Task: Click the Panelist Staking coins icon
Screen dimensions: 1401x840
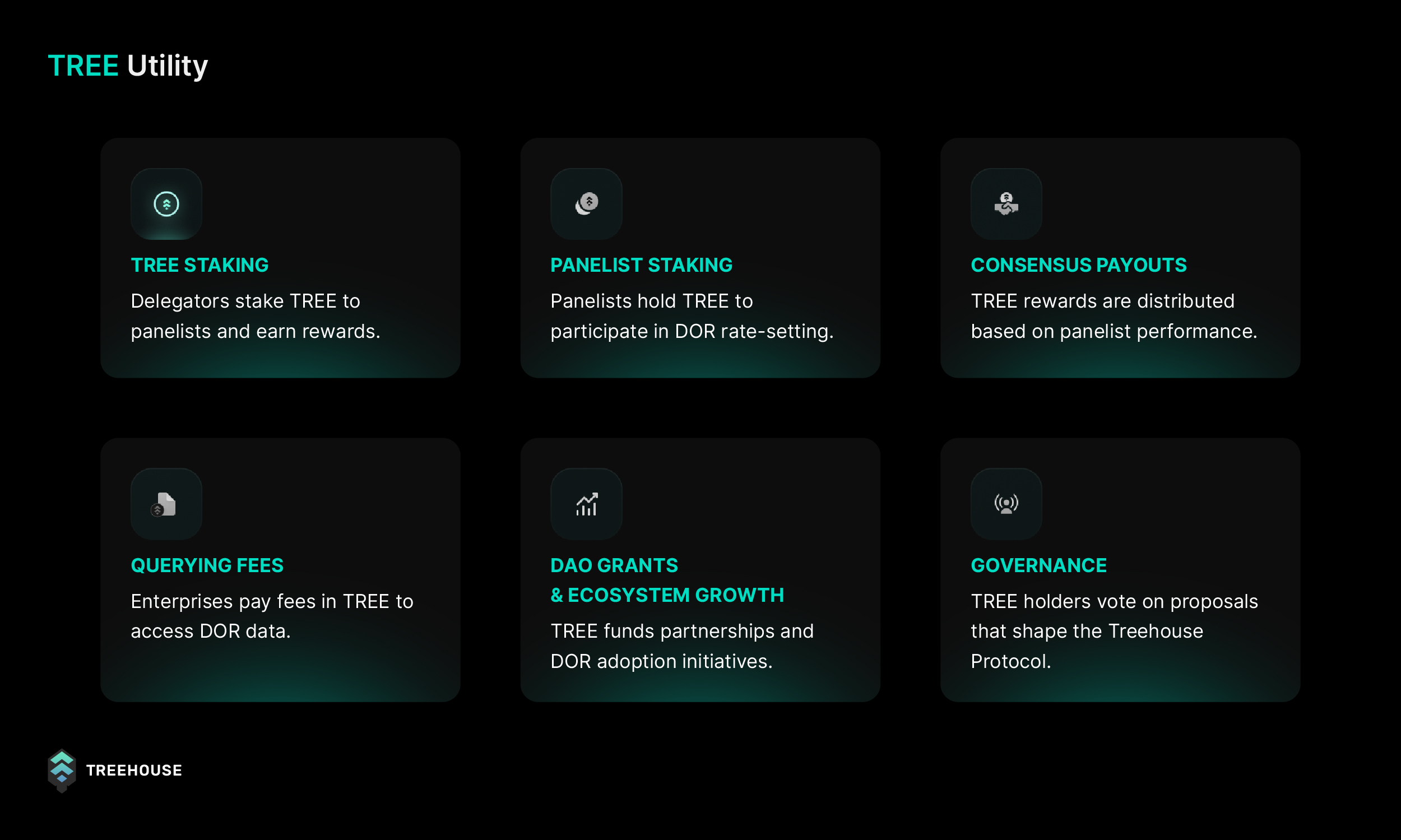Action: point(586,204)
